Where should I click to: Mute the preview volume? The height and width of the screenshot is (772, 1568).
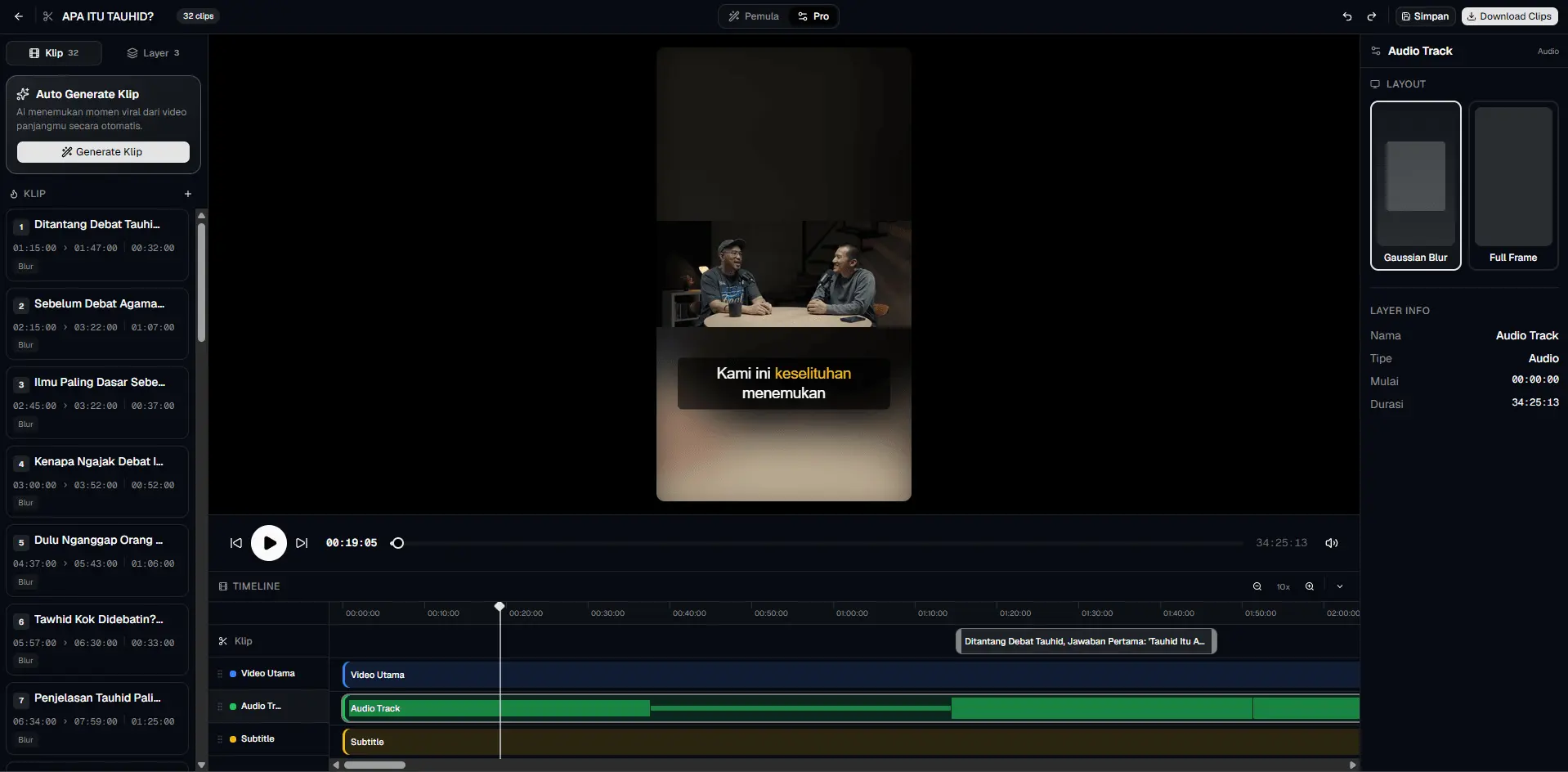(1332, 543)
